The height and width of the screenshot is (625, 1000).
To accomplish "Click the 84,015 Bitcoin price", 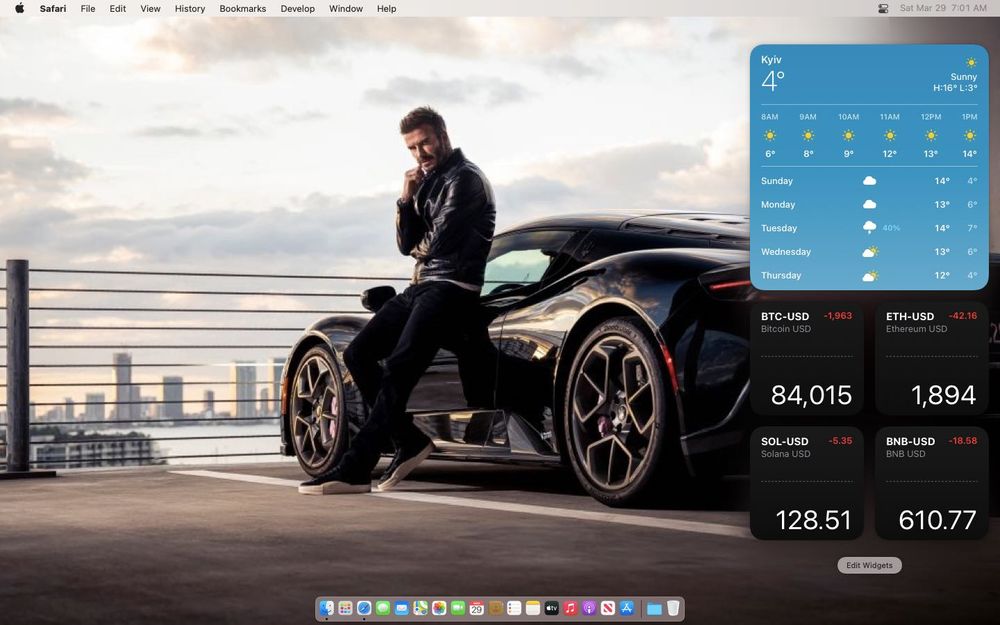I will tap(811, 395).
